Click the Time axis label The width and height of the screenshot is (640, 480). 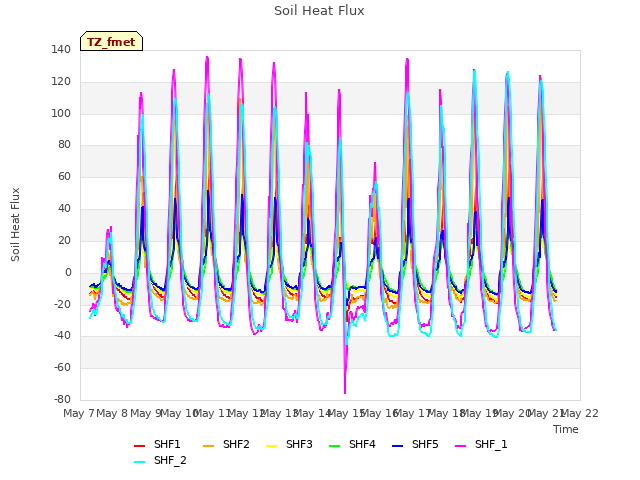(566, 429)
